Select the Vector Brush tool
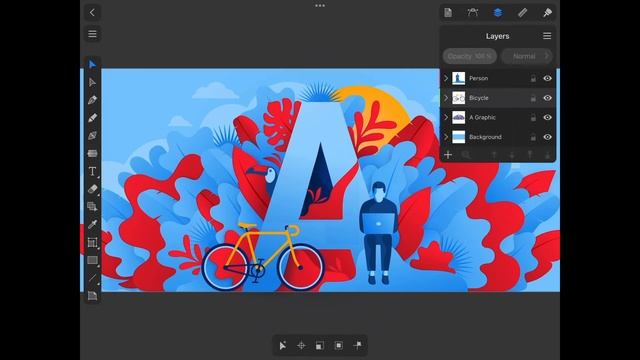This screenshot has width=640, height=360. tap(92, 136)
